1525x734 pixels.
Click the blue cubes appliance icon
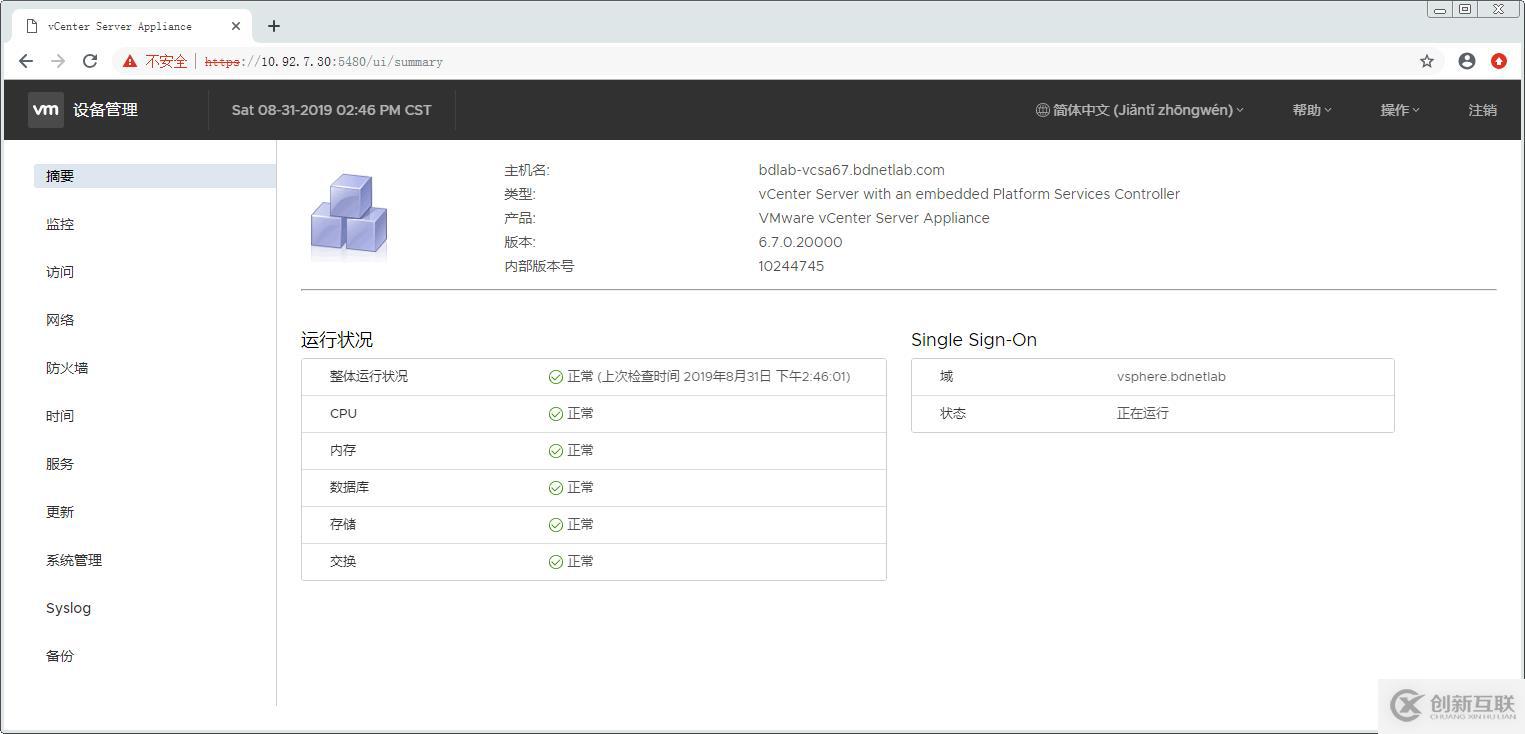pyautogui.click(x=348, y=212)
